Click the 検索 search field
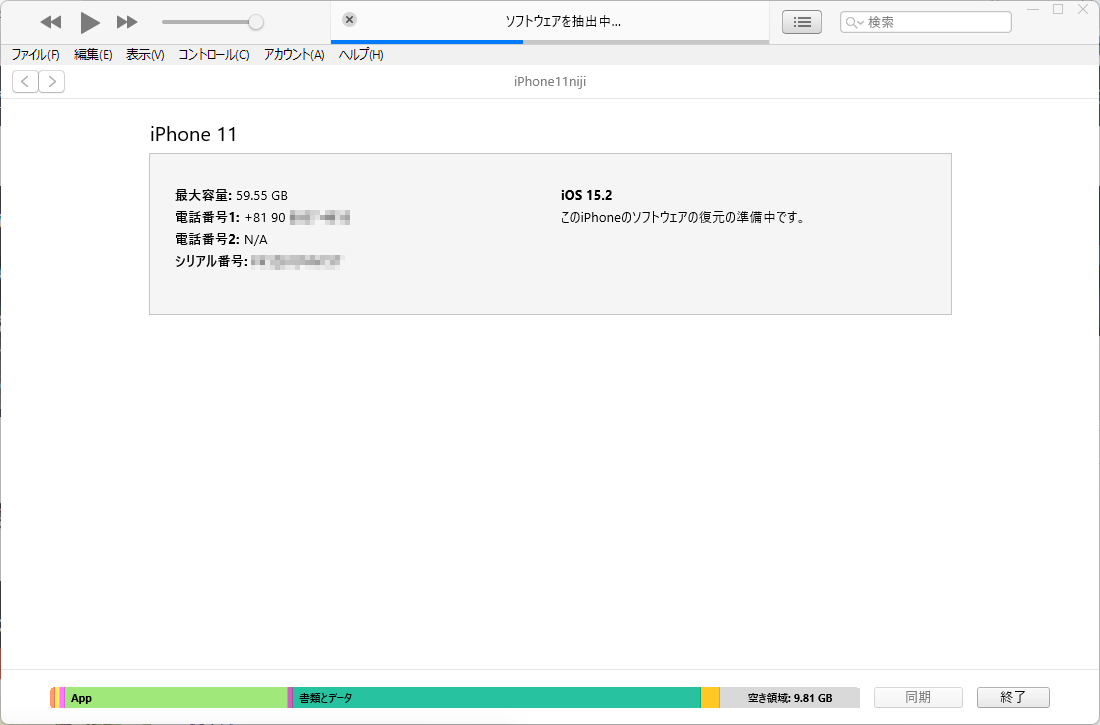Viewport: 1100px width, 725px height. 925,22
